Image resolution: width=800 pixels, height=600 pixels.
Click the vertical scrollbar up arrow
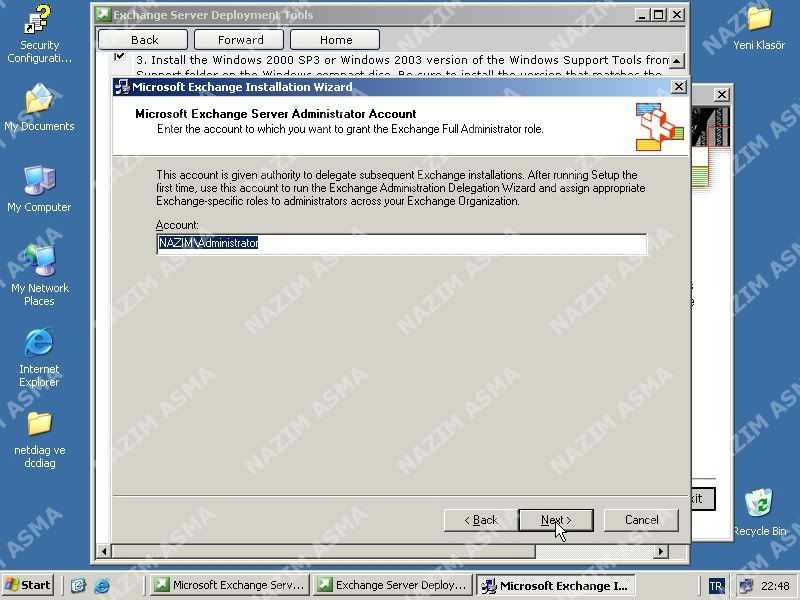[676, 61]
